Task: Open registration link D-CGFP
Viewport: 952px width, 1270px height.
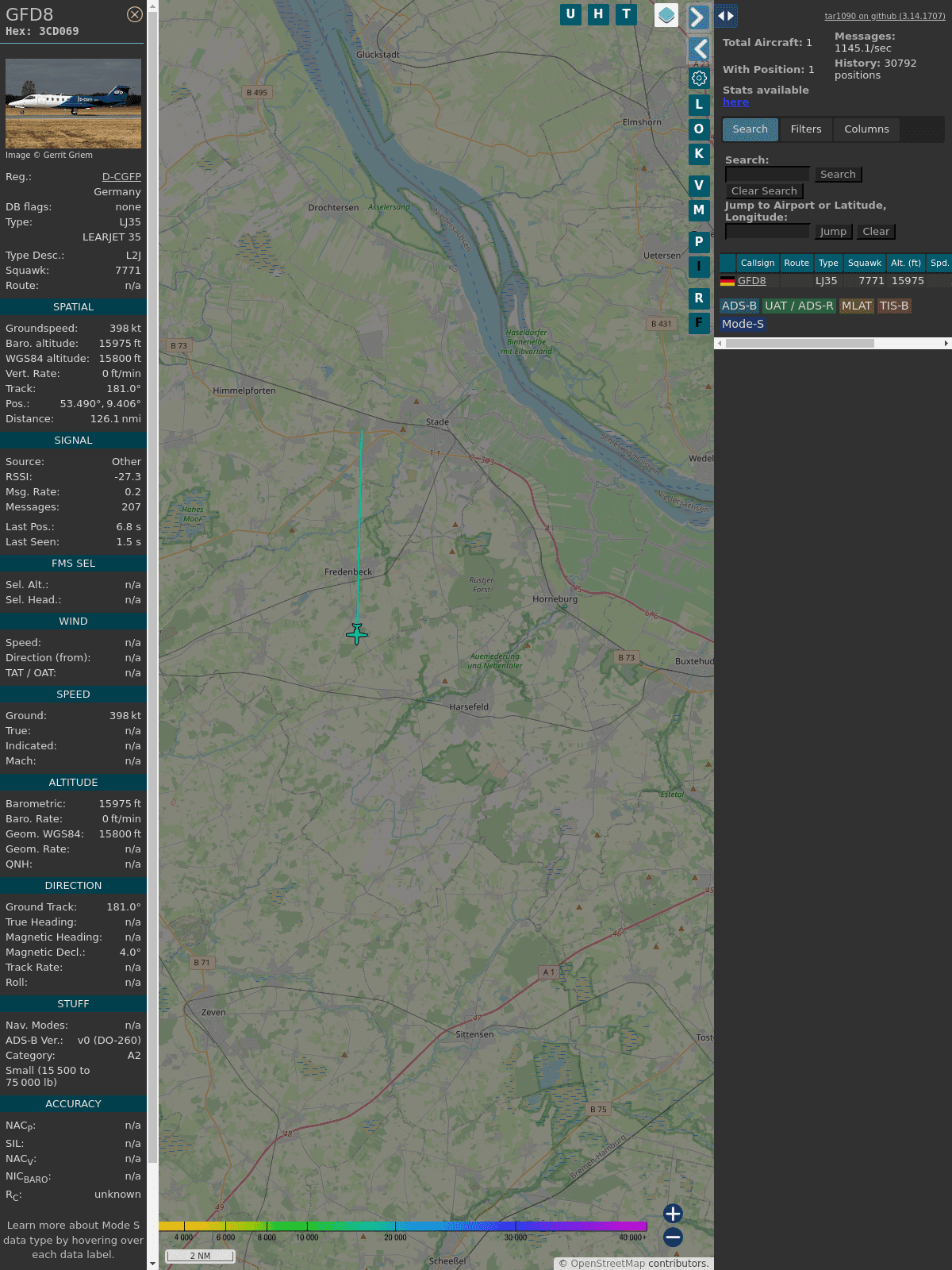Action: click(121, 177)
